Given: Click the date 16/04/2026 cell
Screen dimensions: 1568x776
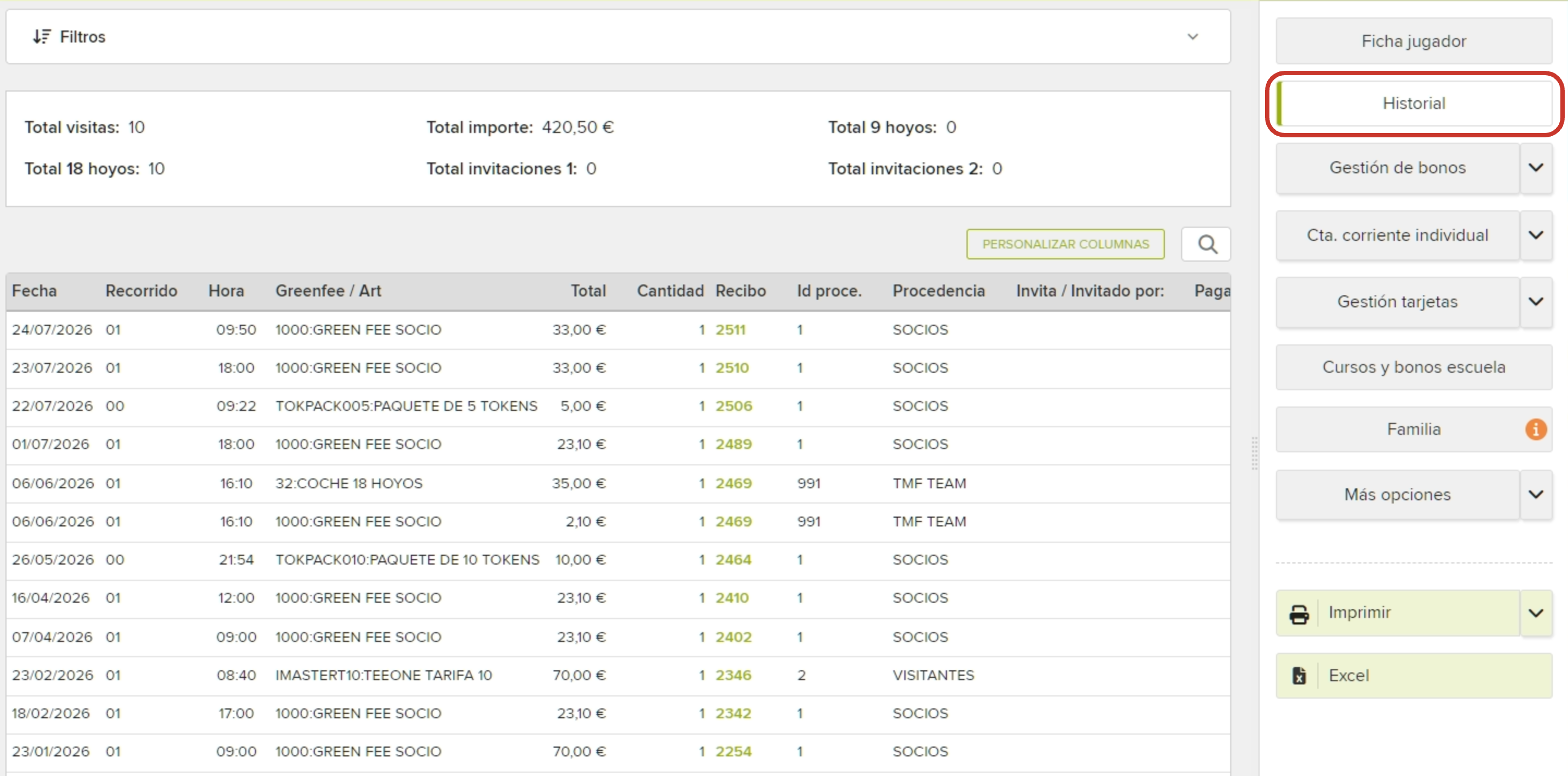Looking at the screenshot, I should [x=51, y=598].
